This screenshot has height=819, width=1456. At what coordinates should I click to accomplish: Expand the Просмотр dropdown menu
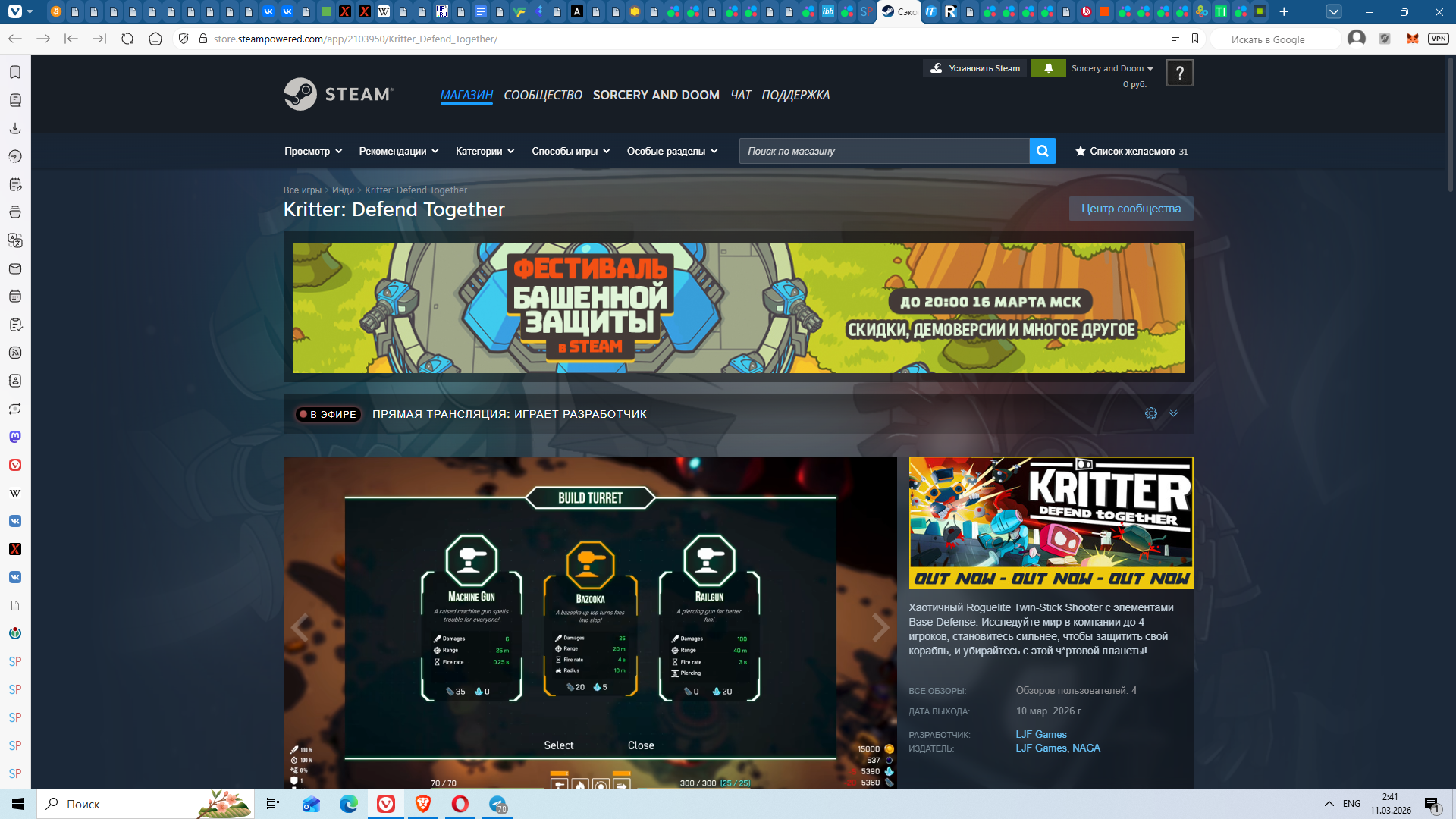click(313, 151)
